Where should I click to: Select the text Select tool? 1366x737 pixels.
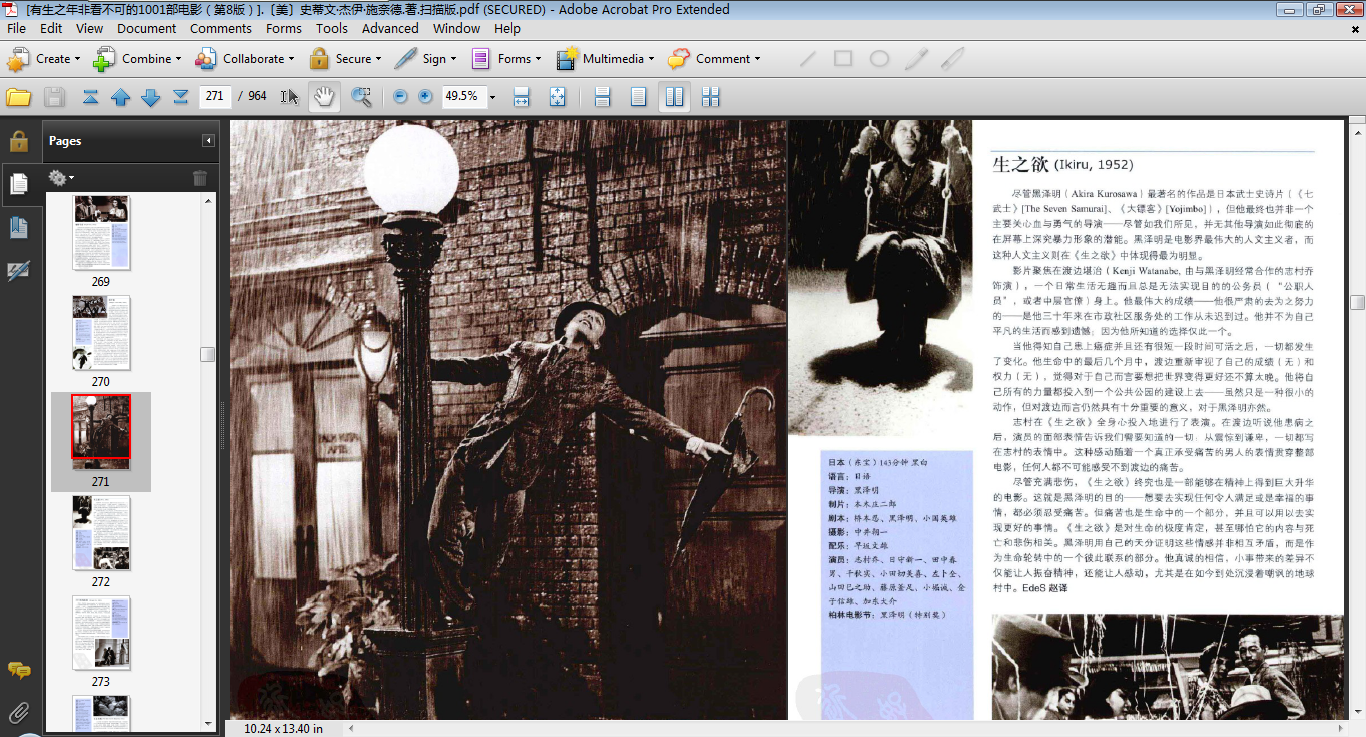click(290, 97)
